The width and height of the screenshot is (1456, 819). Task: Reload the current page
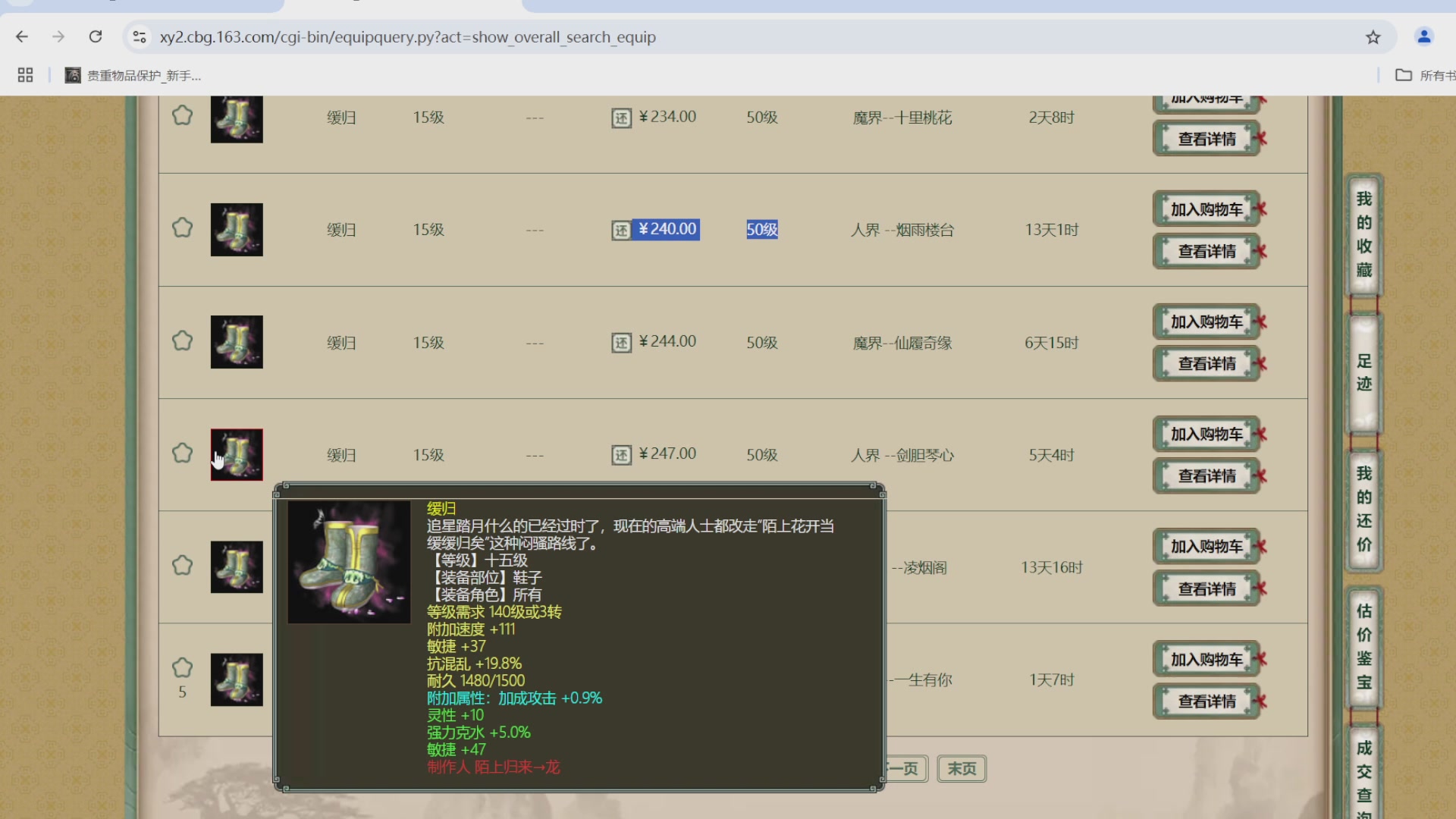tap(96, 36)
